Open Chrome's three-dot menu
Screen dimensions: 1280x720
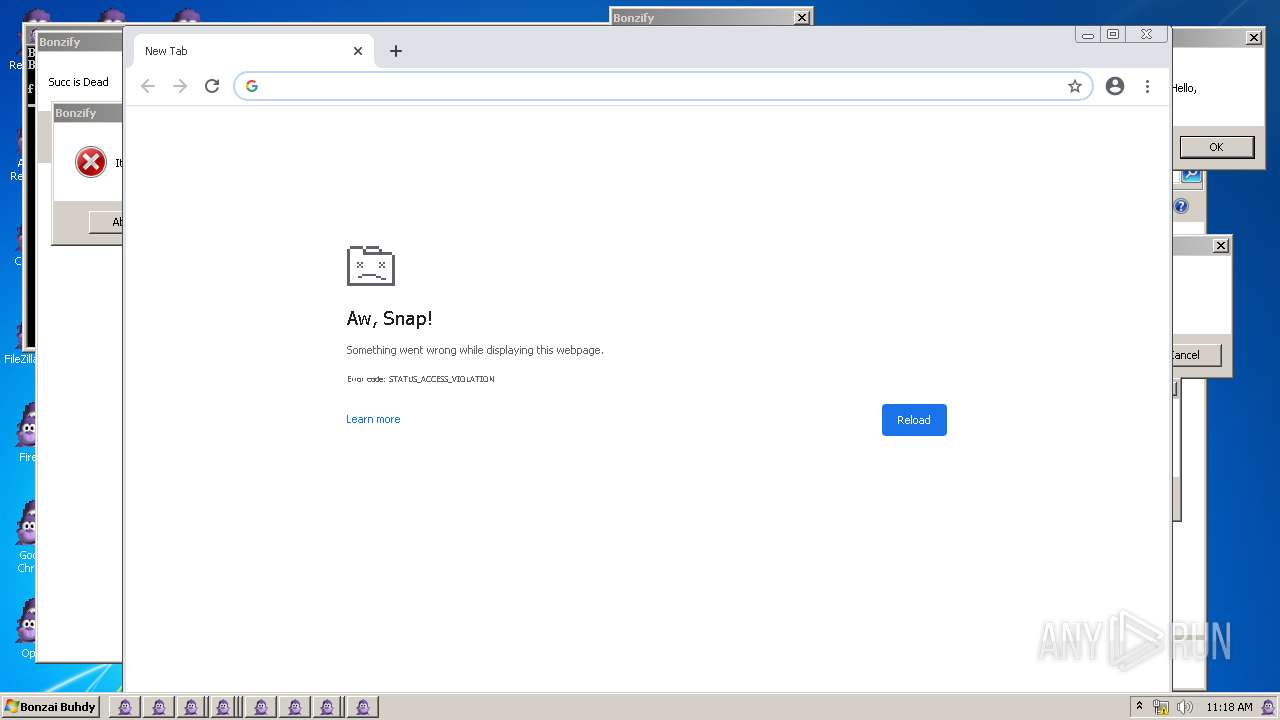tap(1147, 86)
